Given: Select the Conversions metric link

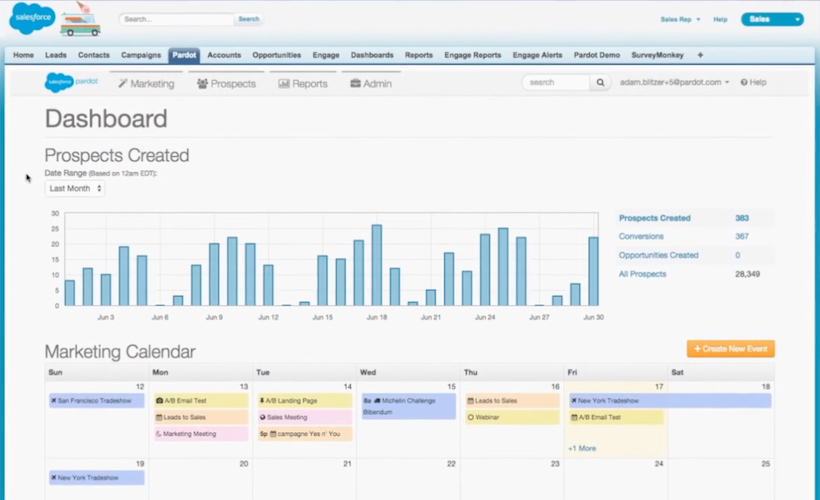Looking at the screenshot, I should 643,236.
